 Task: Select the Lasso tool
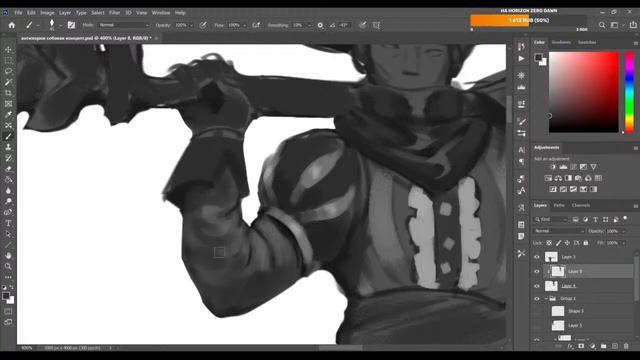click(x=8, y=71)
